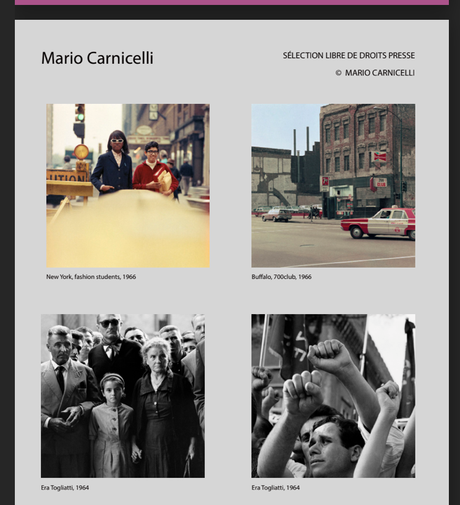Select the Era Togliatti, 1964 caption under crowd photo
This screenshot has width=460, height=505.
point(65,488)
